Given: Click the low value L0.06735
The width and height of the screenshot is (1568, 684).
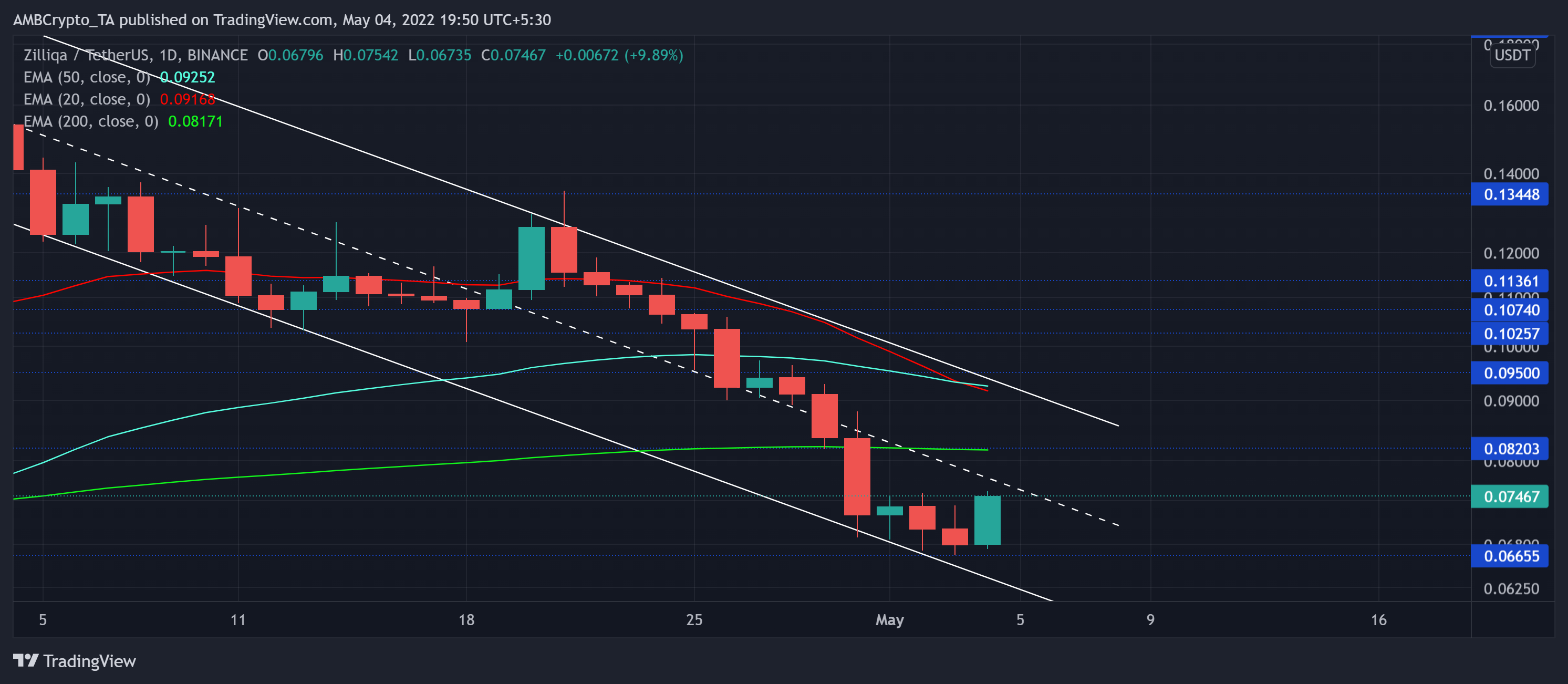Looking at the screenshot, I should (440, 55).
